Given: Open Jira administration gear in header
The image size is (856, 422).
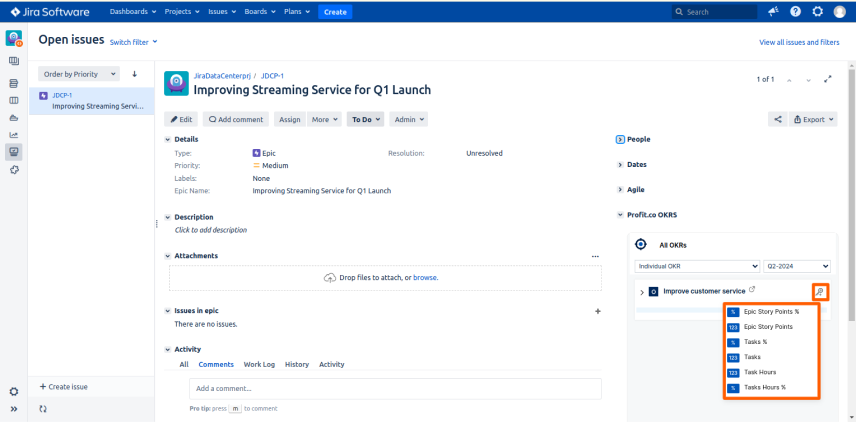Looking at the screenshot, I should click(817, 11).
